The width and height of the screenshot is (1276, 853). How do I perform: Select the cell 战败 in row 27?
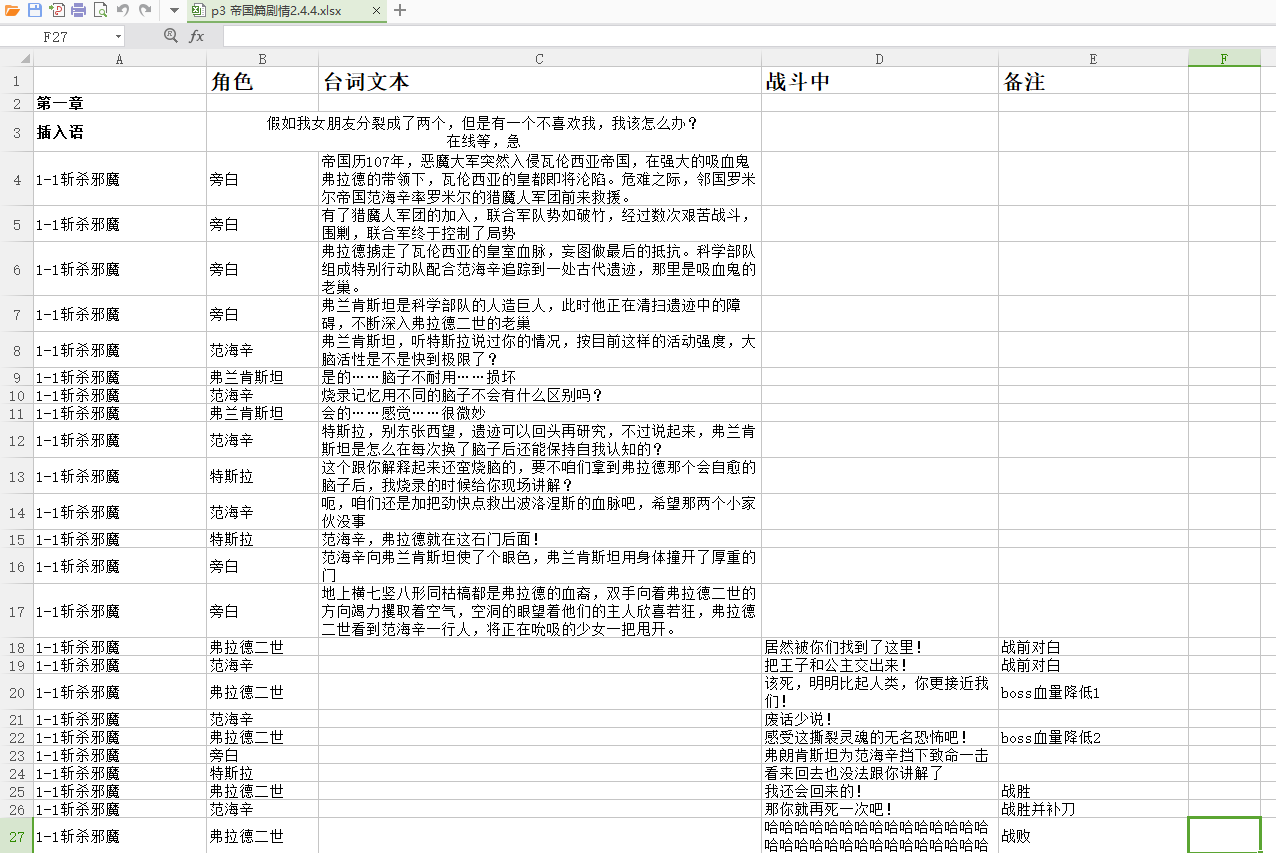coord(1093,835)
